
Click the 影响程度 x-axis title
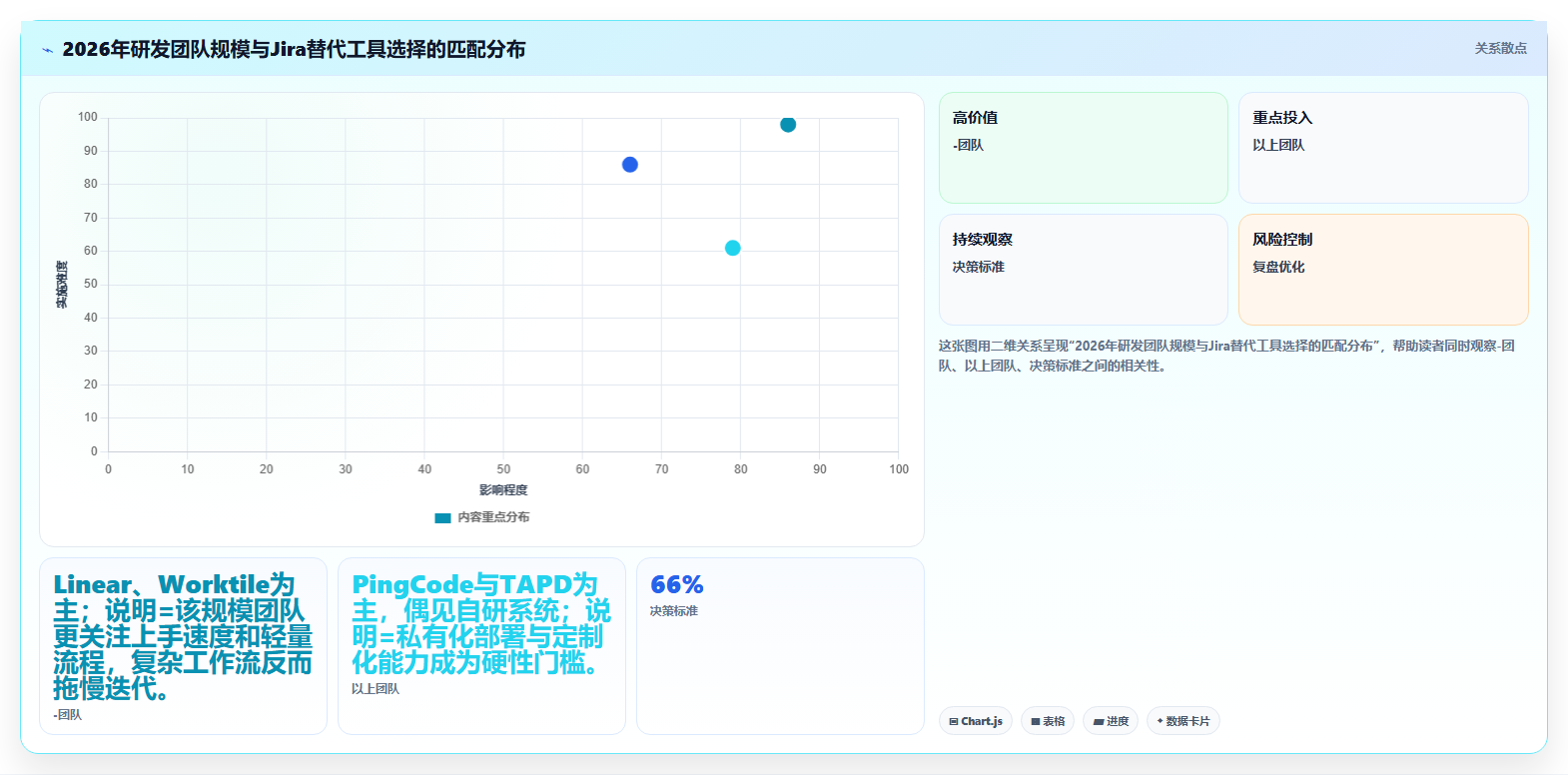(x=503, y=490)
